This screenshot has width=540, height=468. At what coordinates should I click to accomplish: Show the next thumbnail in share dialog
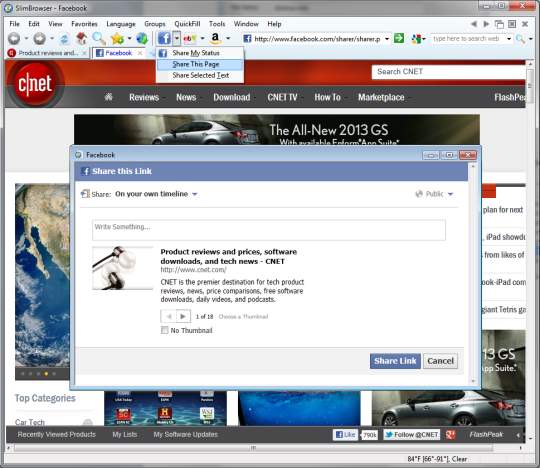click(x=183, y=316)
